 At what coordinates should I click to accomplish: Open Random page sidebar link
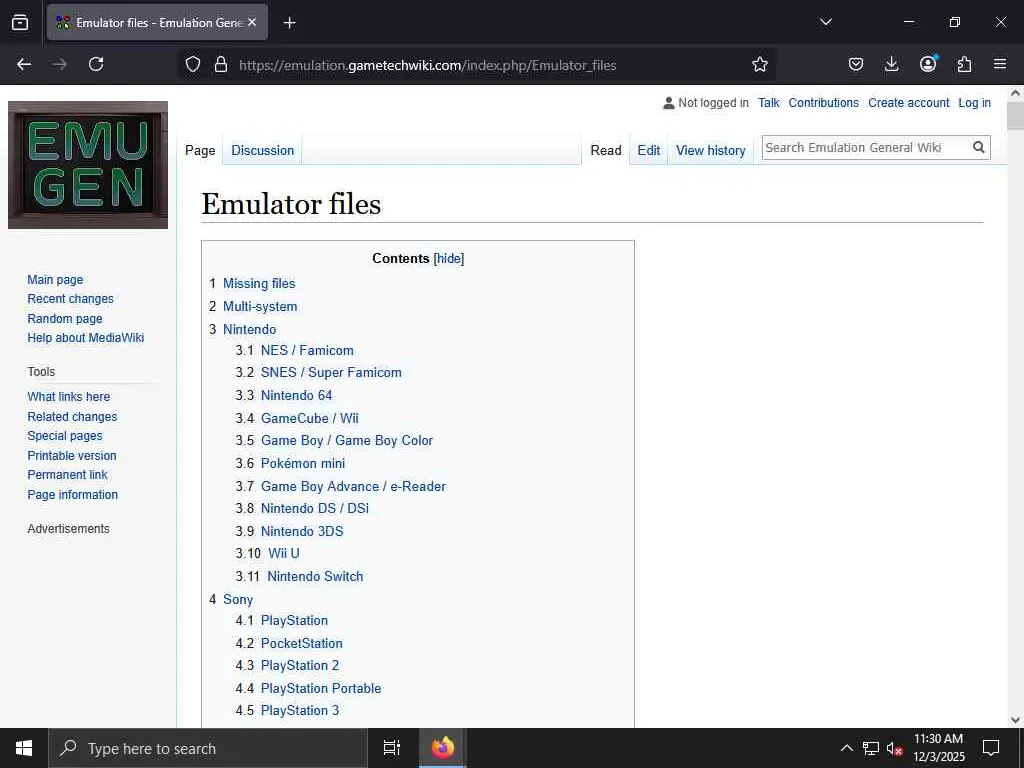[65, 319]
